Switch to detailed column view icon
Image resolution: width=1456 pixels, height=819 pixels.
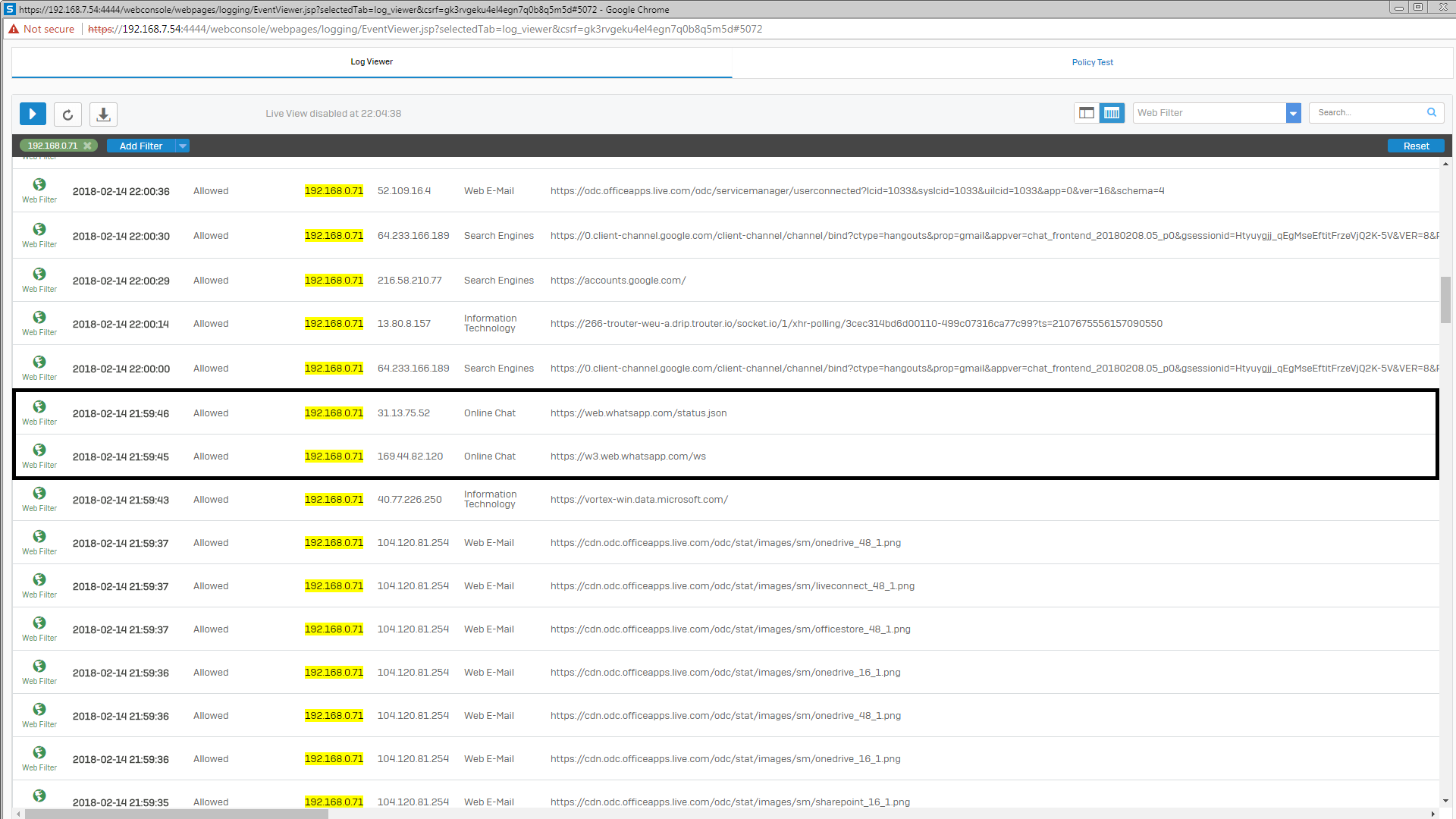pos(1112,113)
